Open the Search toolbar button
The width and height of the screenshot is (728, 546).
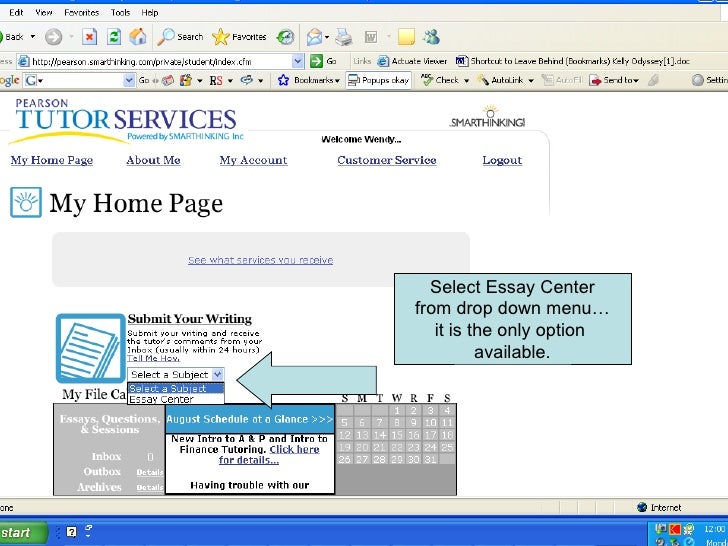point(180,37)
